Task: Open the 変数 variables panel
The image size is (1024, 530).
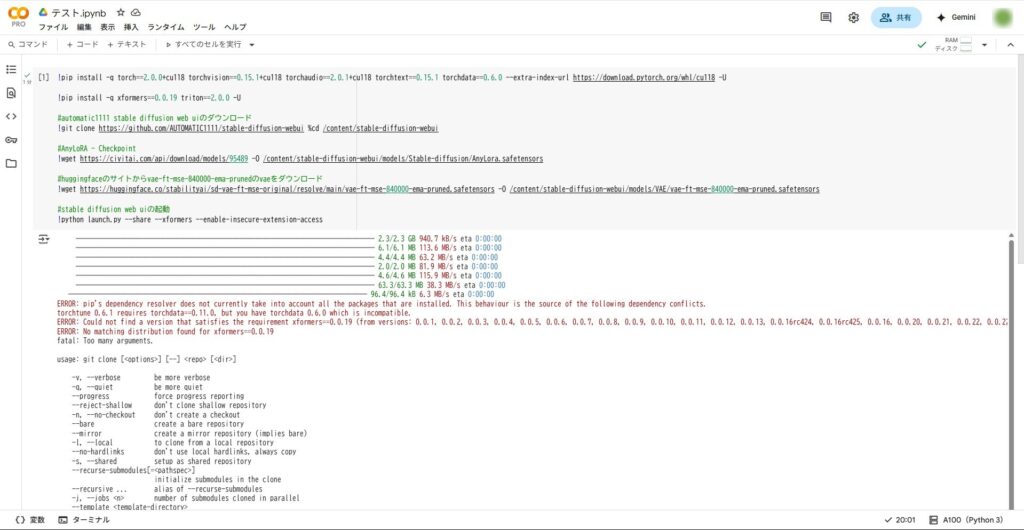Action: coord(30,520)
